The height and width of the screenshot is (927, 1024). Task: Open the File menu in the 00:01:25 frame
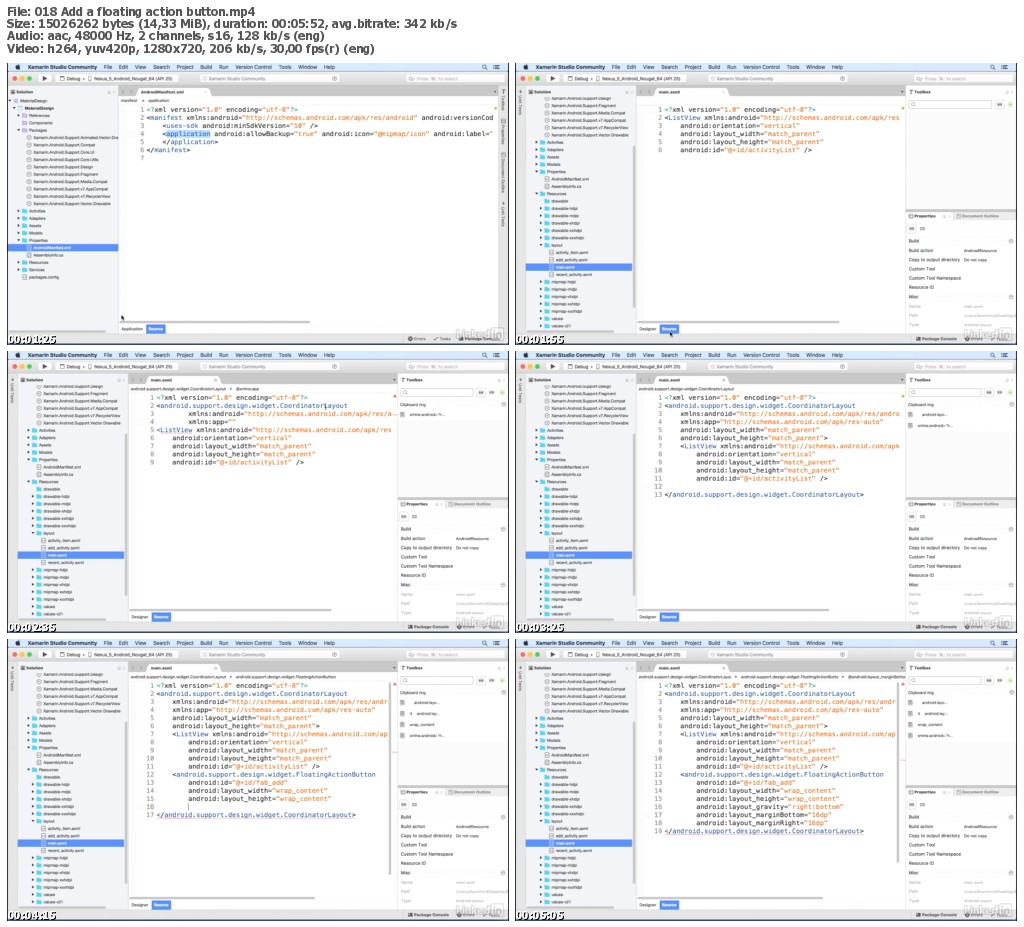(x=108, y=67)
